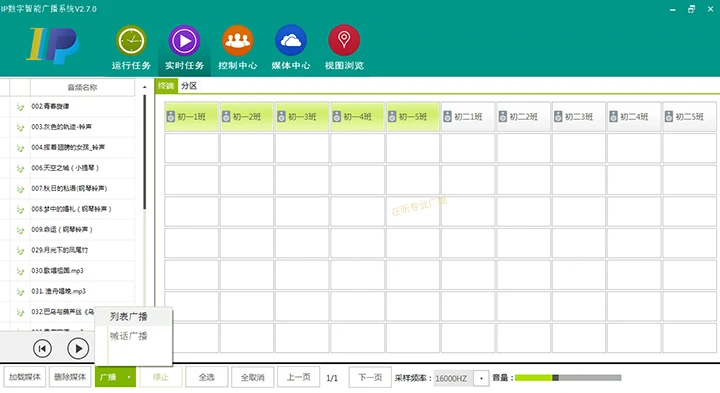
Task: Click the IP logo
Action: point(52,45)
